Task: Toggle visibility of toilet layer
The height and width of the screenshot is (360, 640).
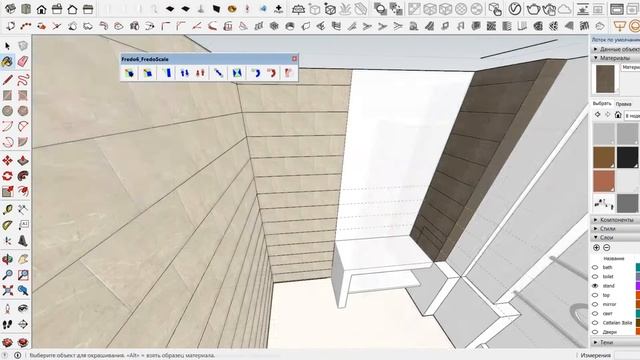Action: click(595, 277)
